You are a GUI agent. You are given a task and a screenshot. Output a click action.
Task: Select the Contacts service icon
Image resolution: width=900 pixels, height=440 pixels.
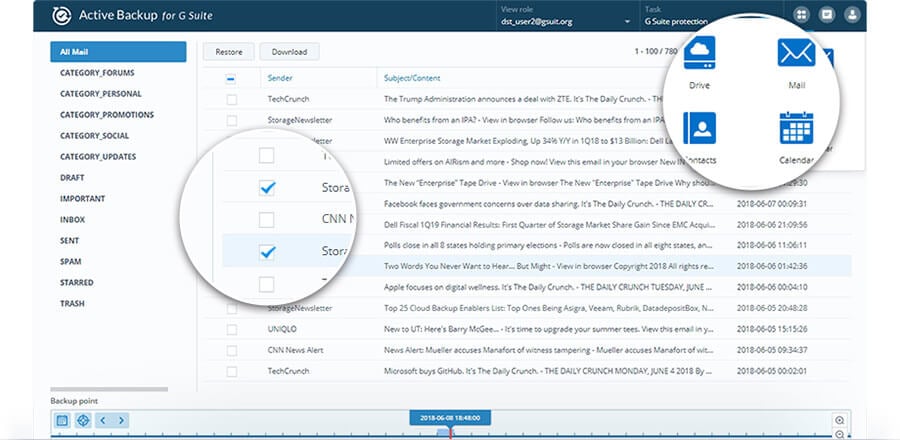(699, 128)
